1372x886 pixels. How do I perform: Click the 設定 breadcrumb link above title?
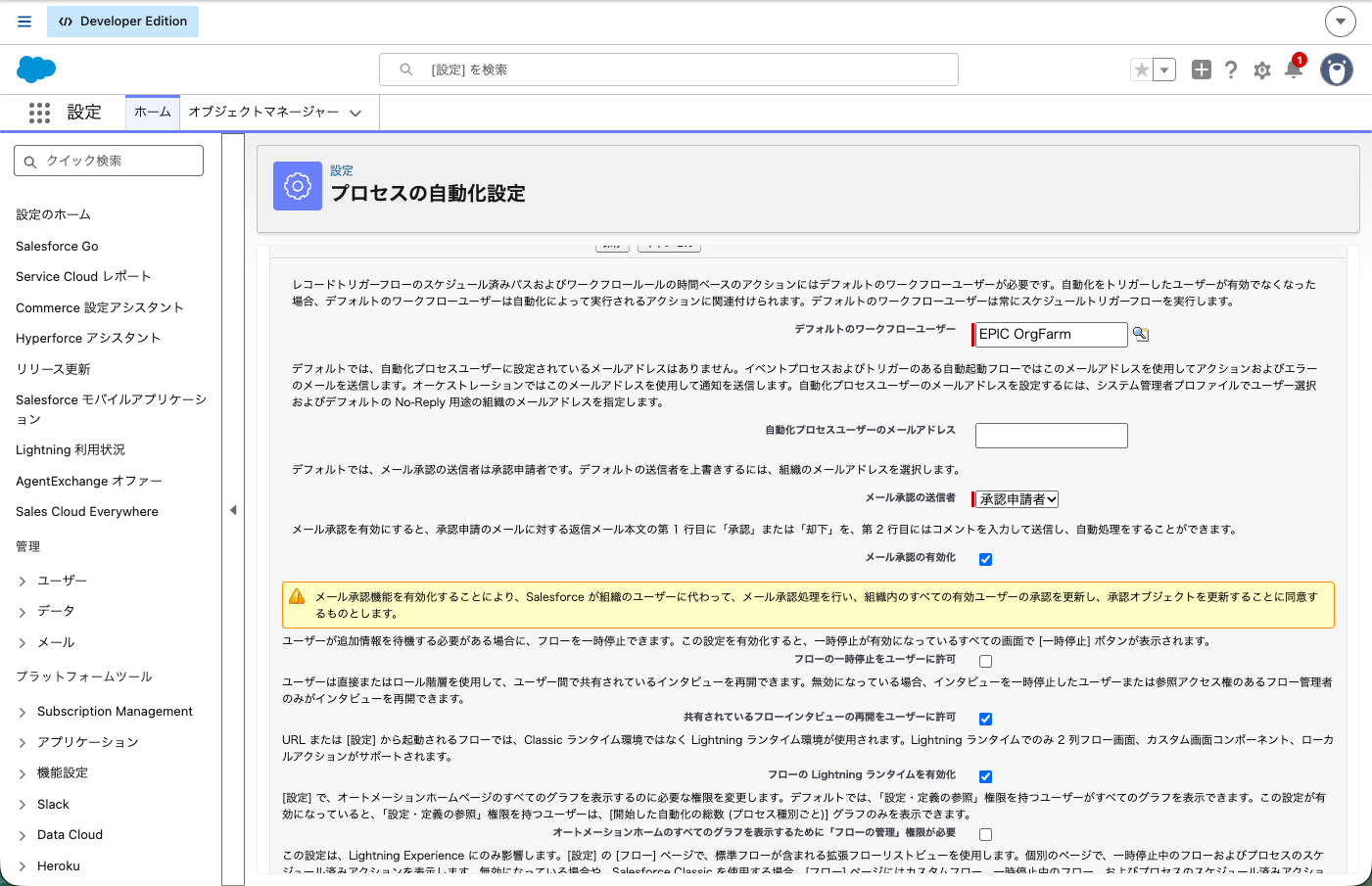point(342,170)
